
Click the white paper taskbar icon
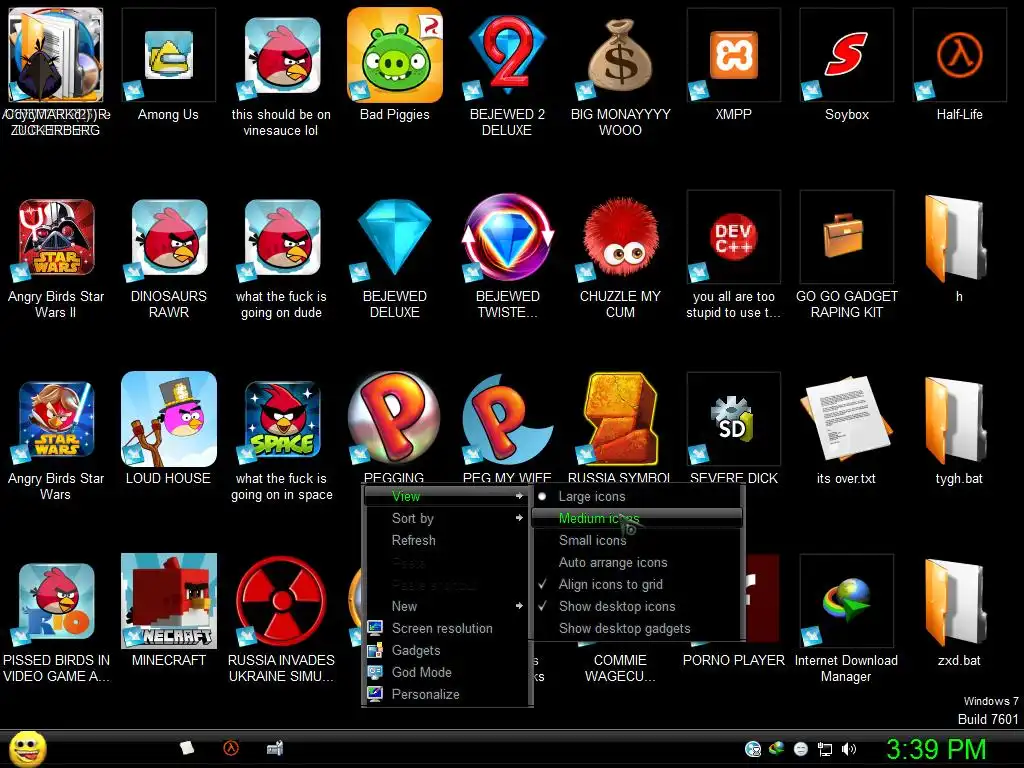[187, 748]
